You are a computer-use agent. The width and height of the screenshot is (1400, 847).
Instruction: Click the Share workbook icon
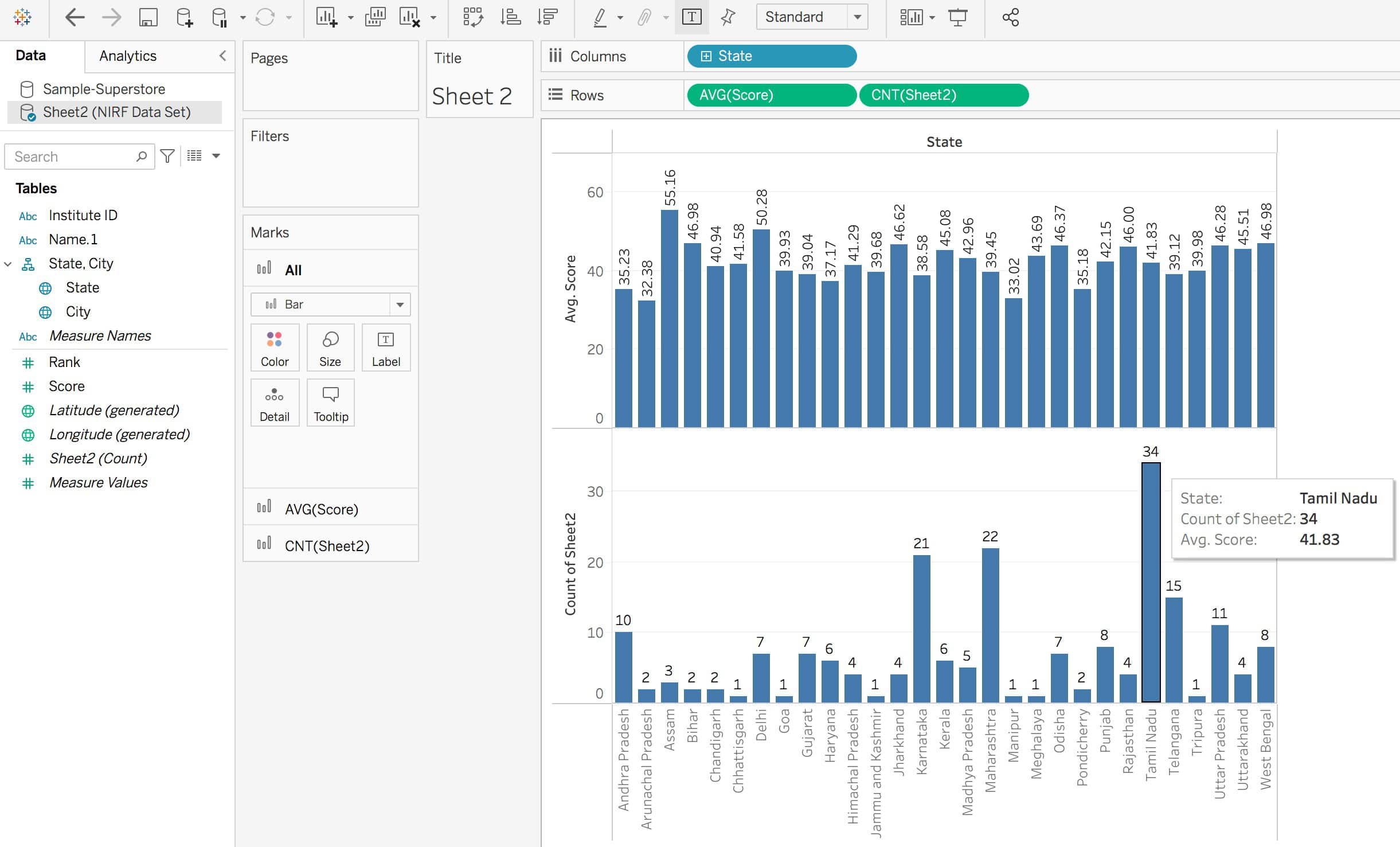1010,17
